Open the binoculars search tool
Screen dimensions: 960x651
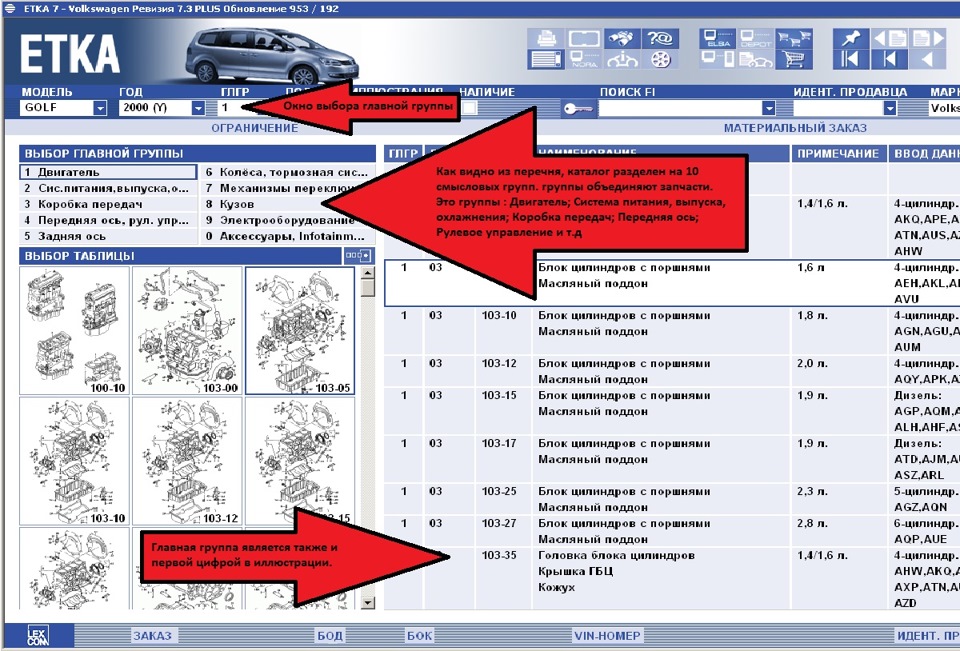click(x=622, y=39)
